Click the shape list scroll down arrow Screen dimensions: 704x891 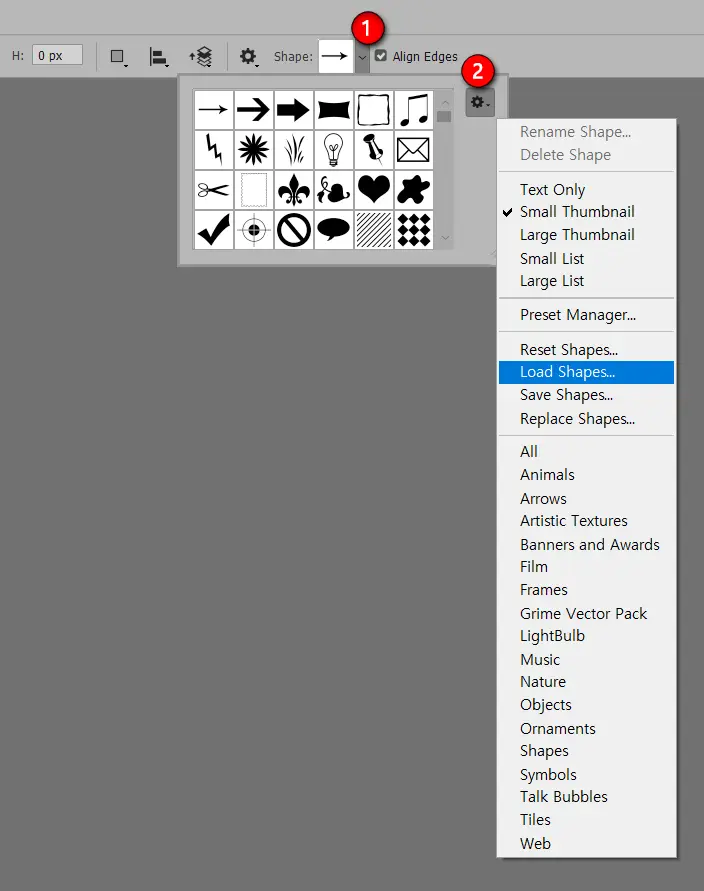click(445, 238)
